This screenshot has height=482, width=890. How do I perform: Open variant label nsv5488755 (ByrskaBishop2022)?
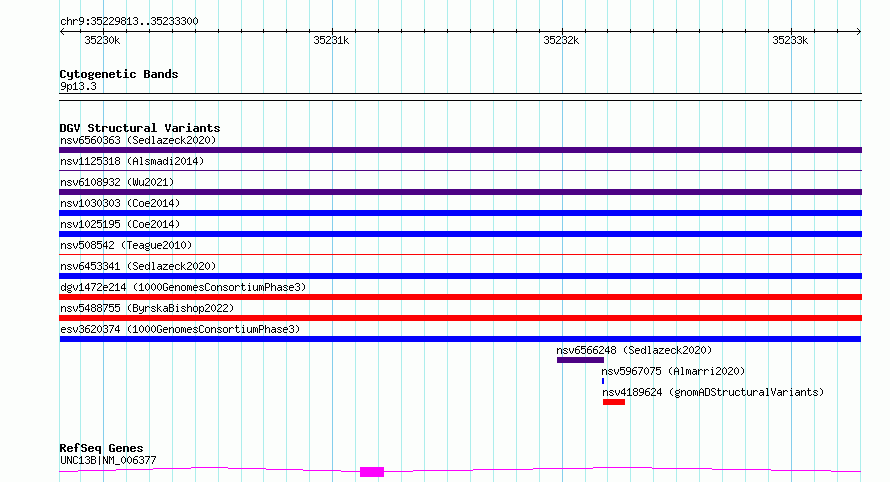pyautogui.click(x=147, y=308)
